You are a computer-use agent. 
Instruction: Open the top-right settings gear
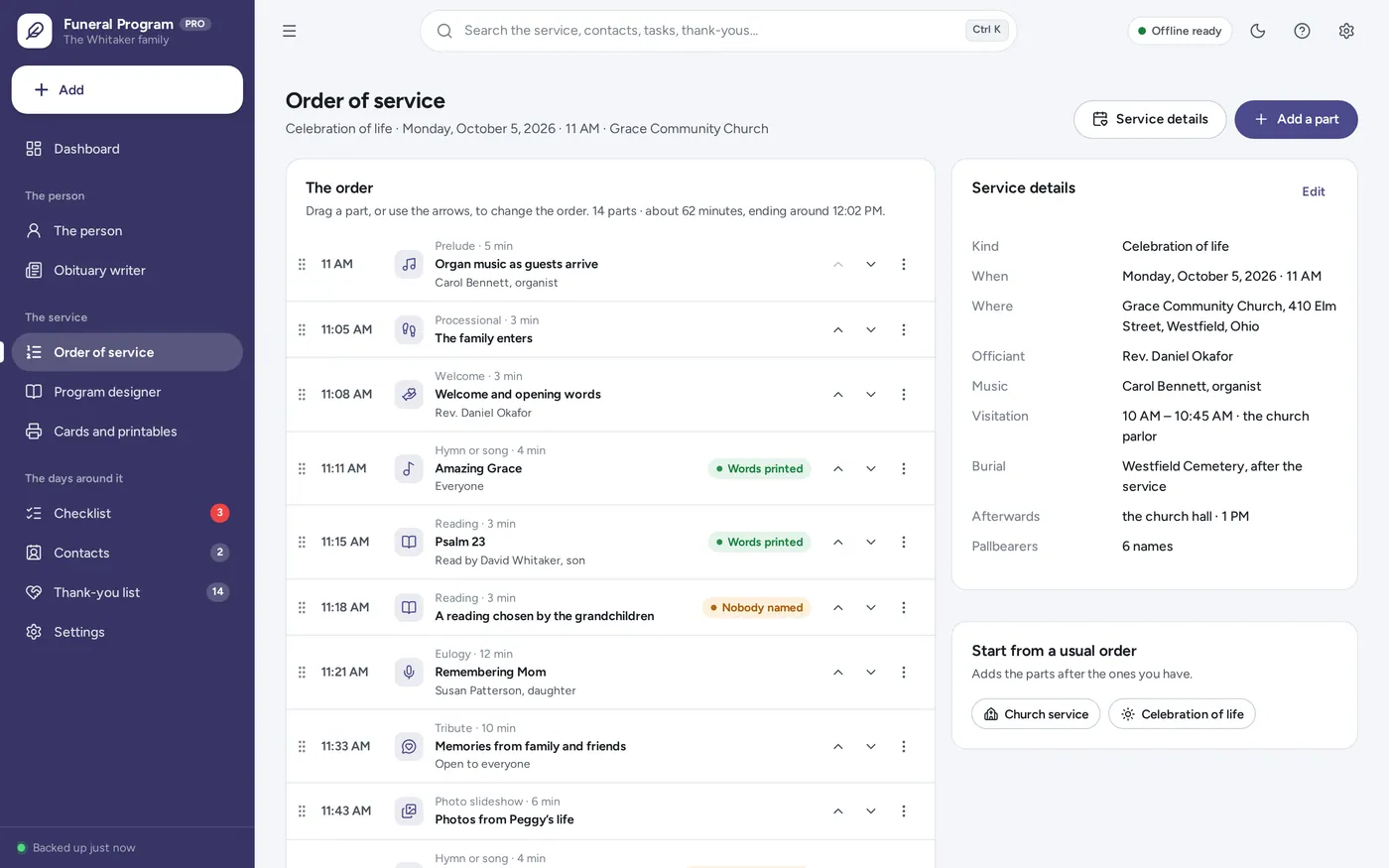(x=1346, y=31)
